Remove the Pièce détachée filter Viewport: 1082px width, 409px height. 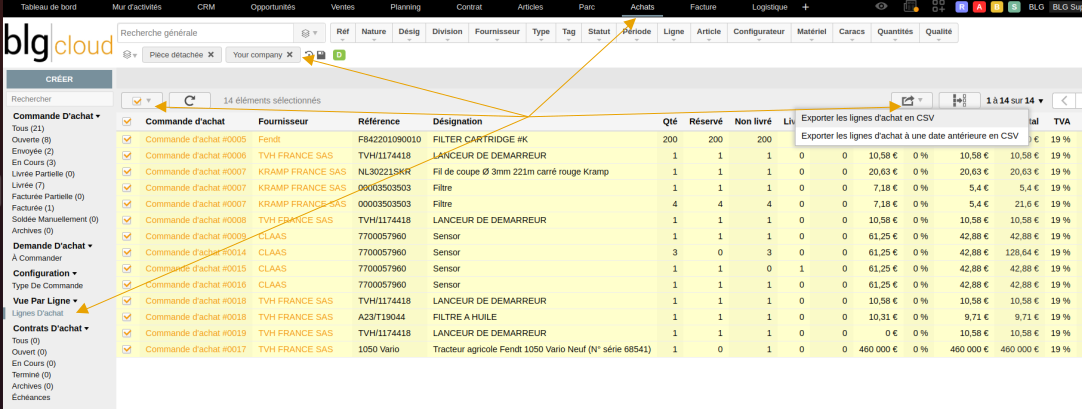210,54
